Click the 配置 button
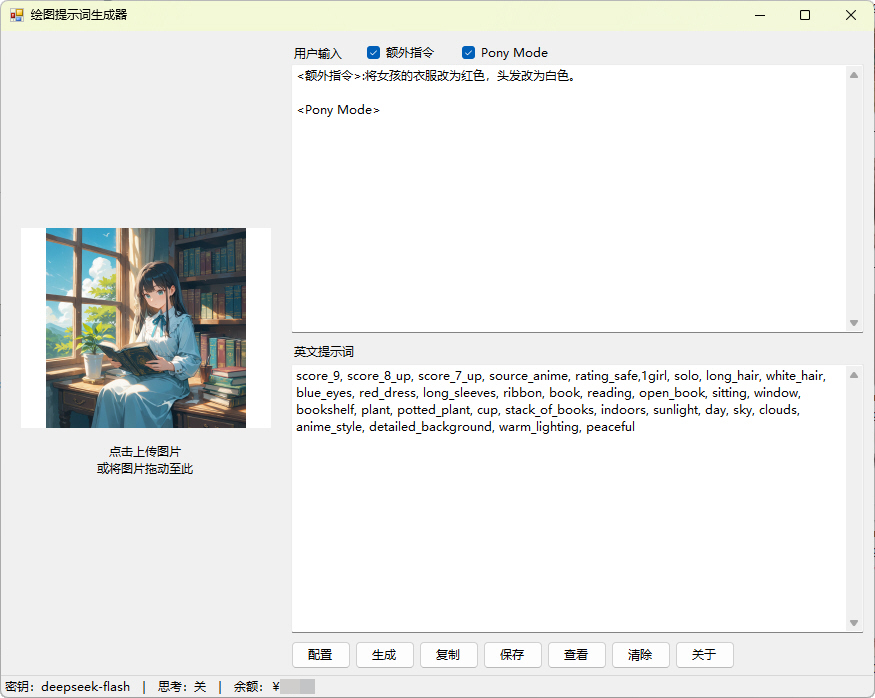The width and height of the screenshot is (875, 698). pos(320,654)
